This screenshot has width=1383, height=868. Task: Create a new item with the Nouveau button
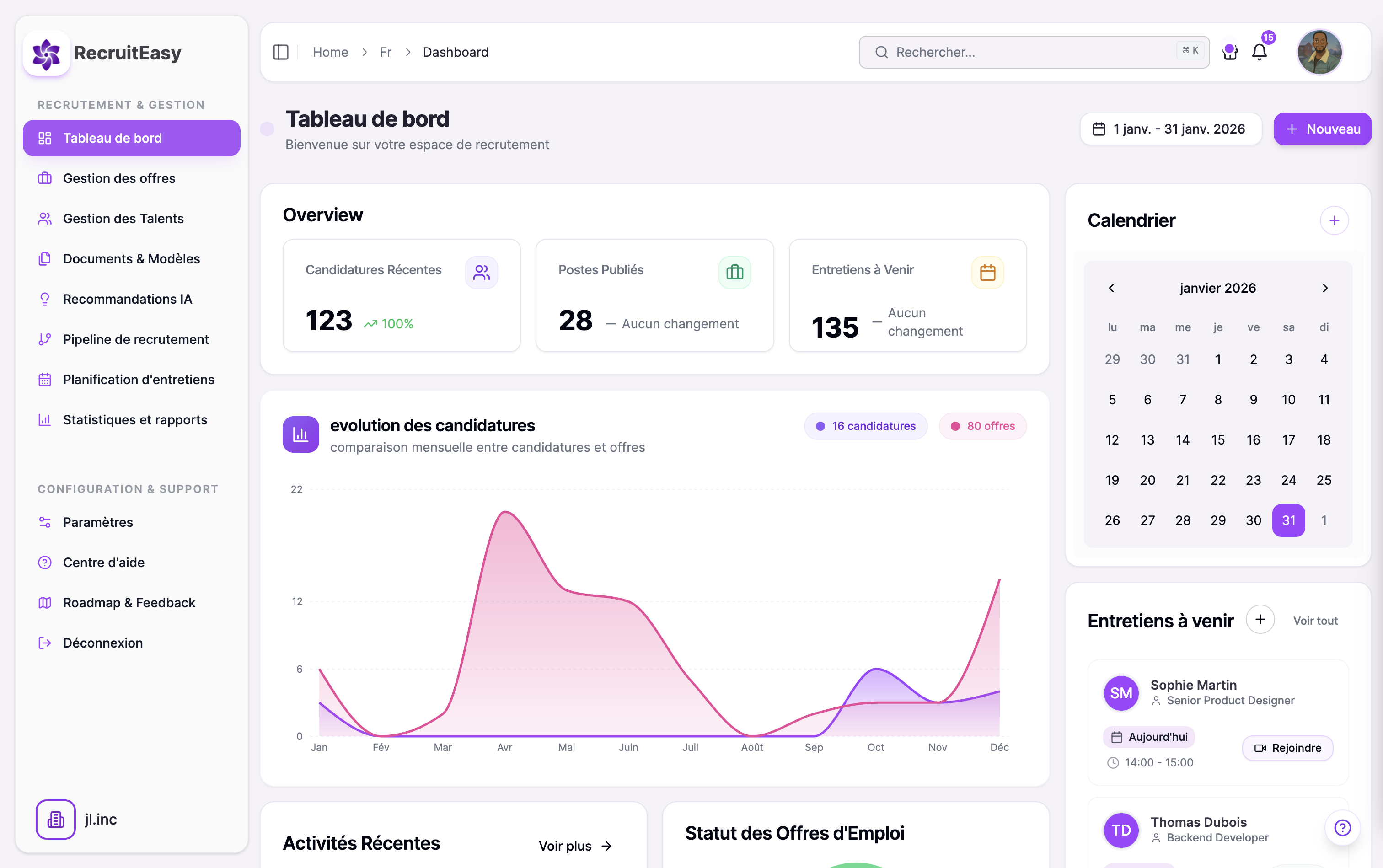pos(1322,129)
